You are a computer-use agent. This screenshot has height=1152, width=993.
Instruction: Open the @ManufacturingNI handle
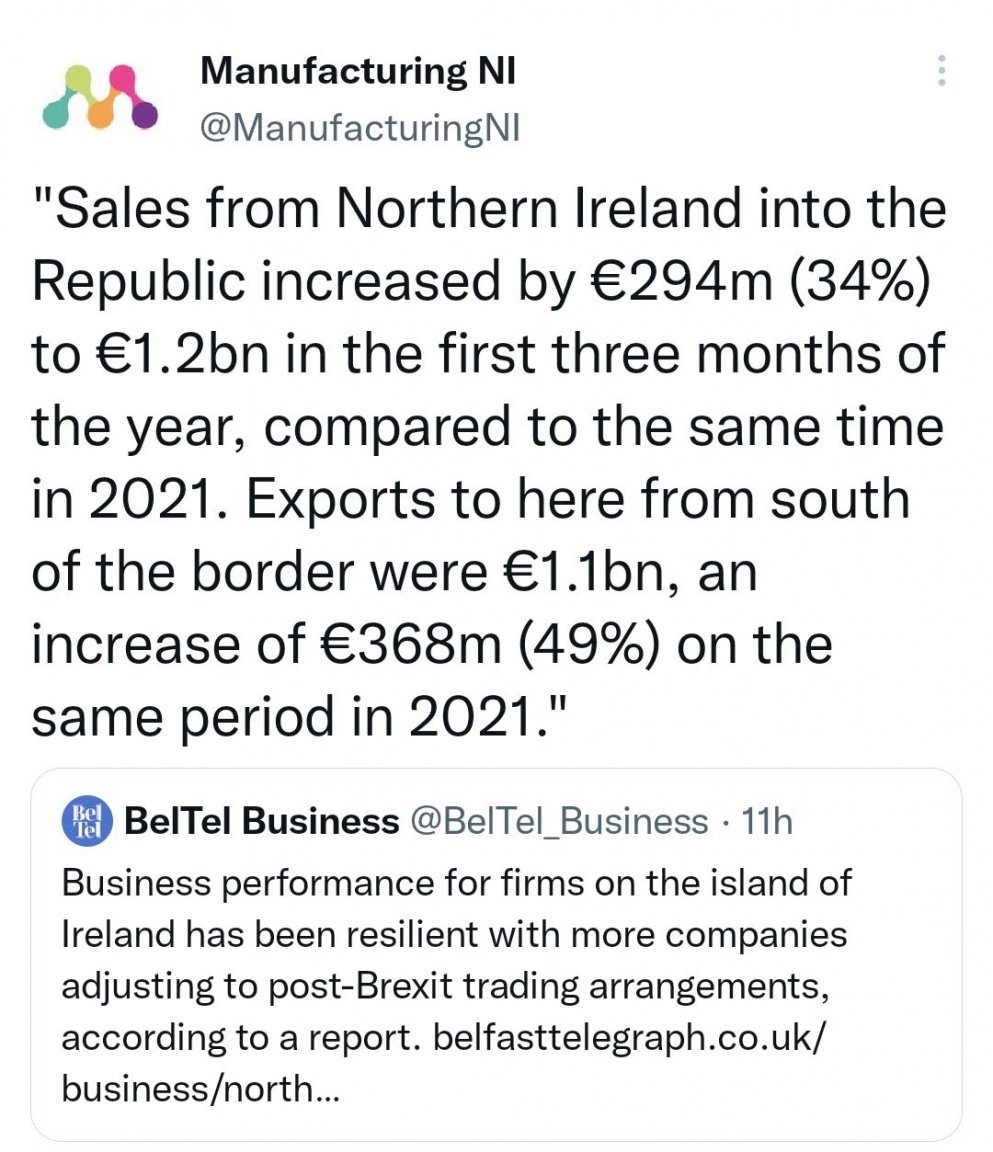[360, 129]
